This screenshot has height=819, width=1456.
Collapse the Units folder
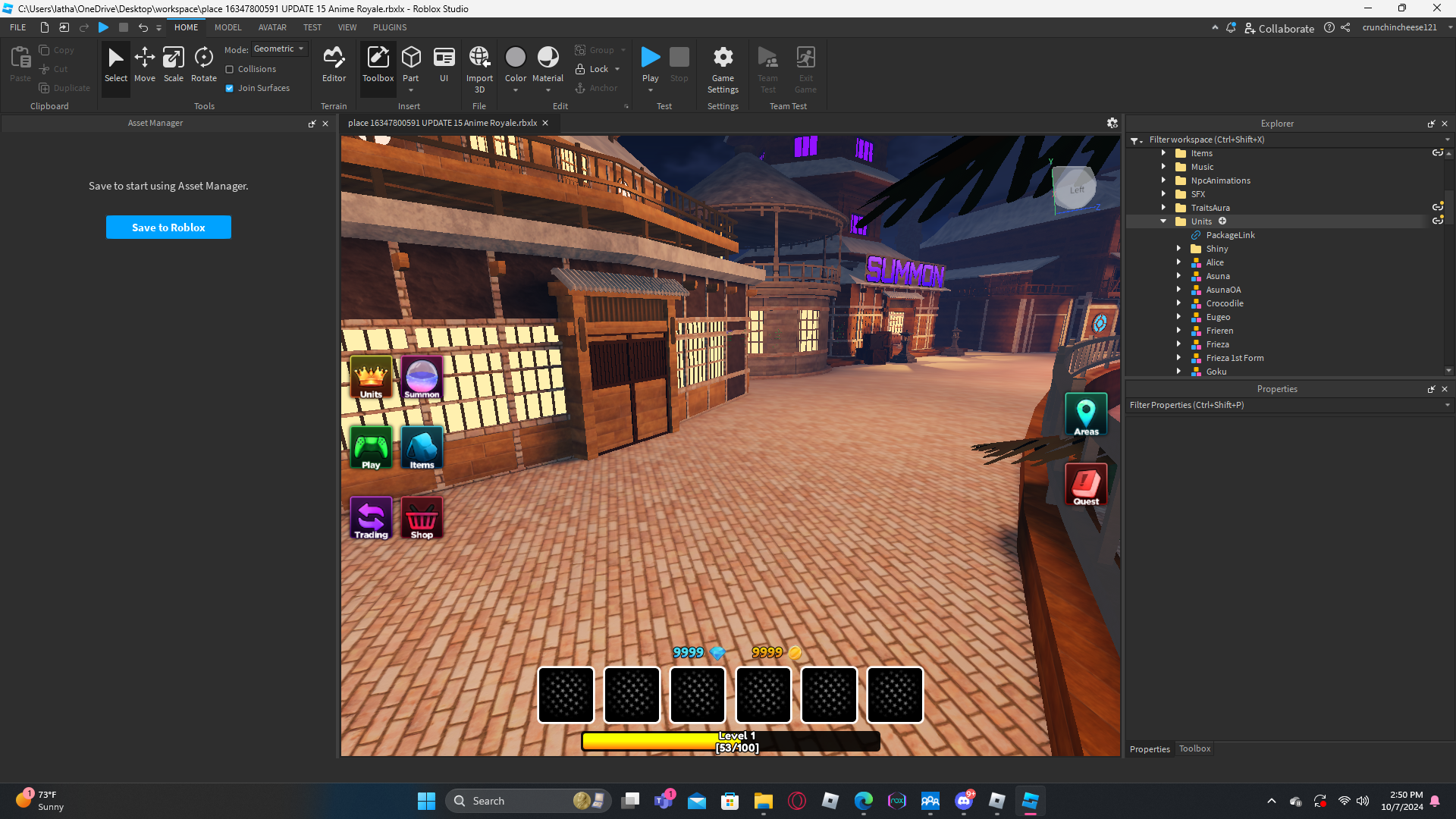(1163, 221)
